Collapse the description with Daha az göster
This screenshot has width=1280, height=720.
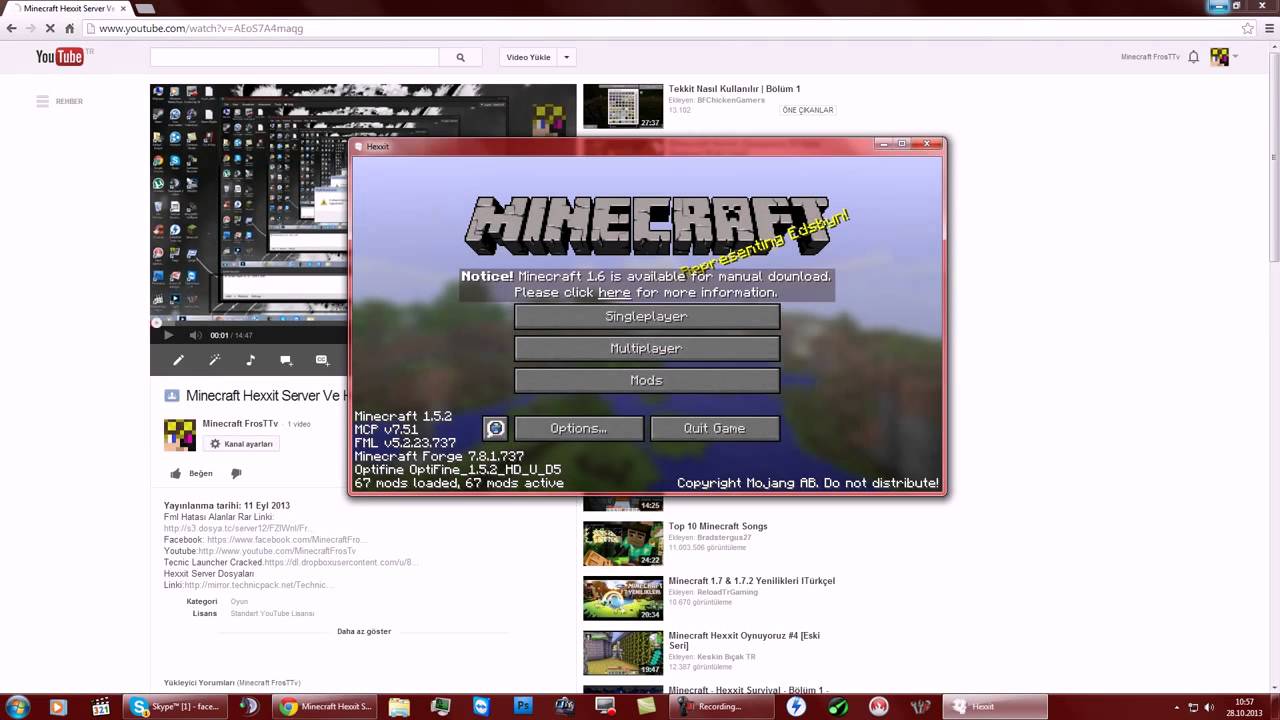point(364,631)
